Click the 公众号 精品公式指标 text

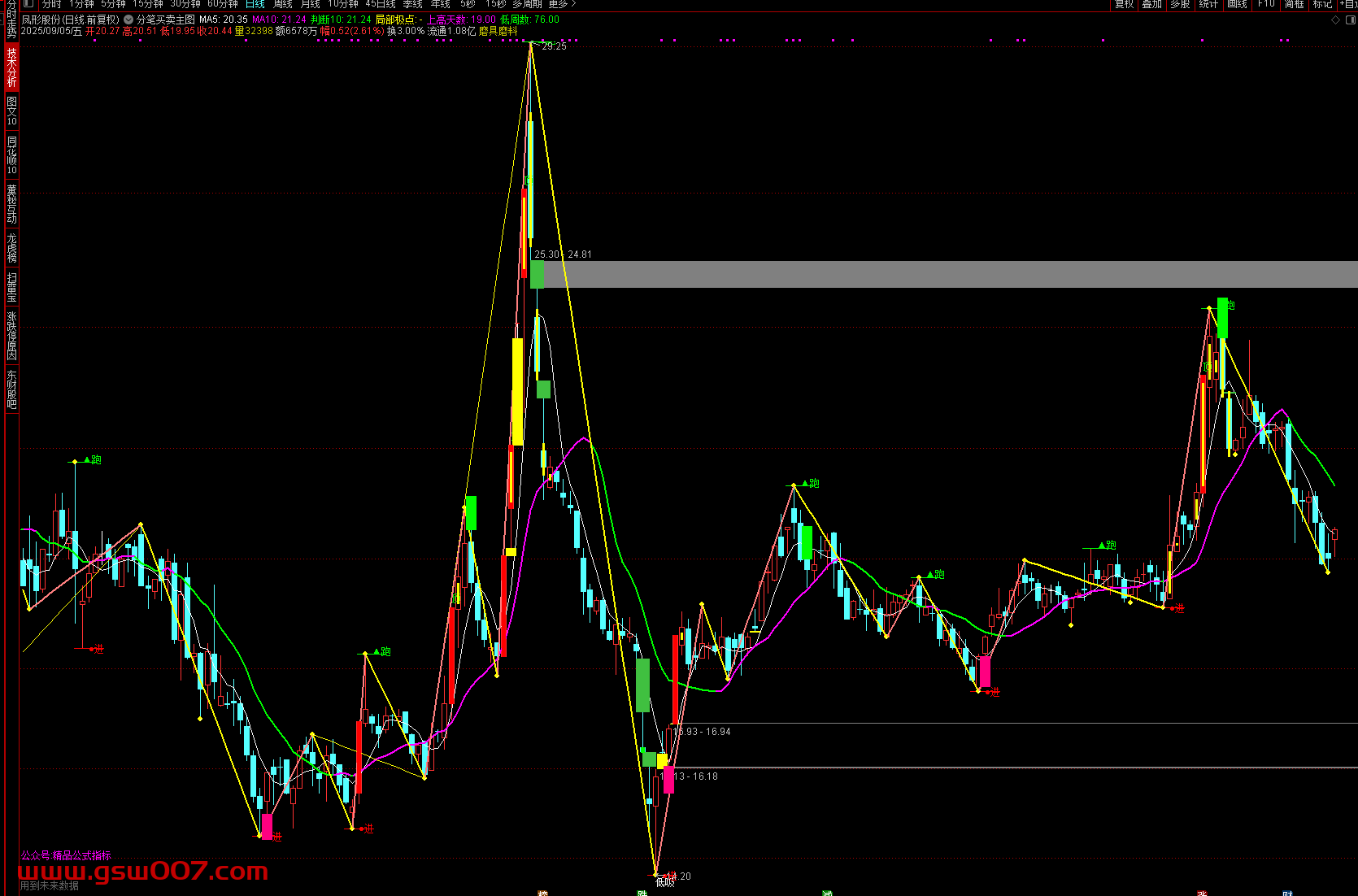click(x=66, y=855)
